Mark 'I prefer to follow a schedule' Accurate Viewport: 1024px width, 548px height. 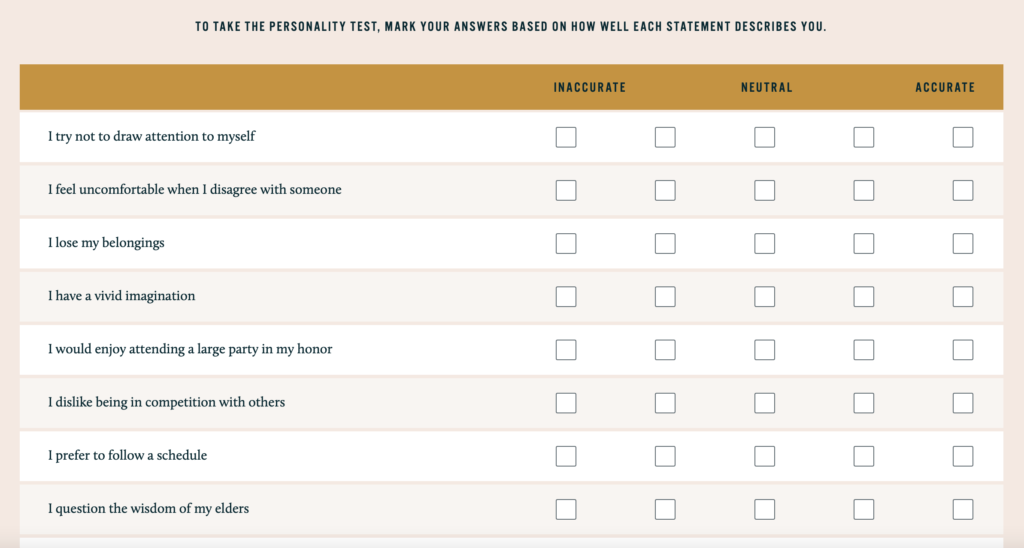(963, 456)
